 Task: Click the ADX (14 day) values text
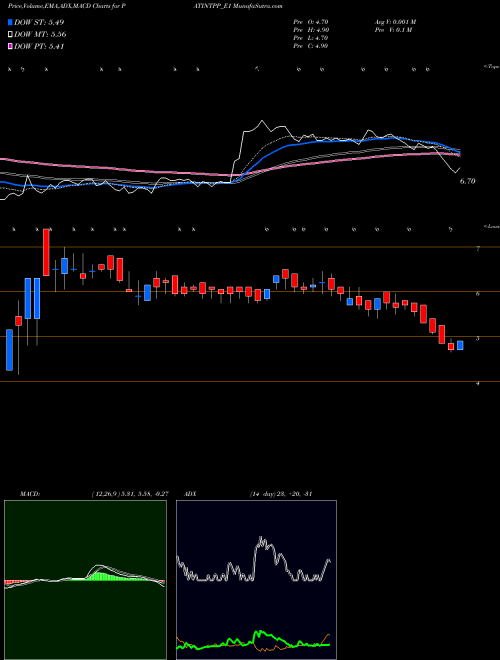click(x=280, y=494)
